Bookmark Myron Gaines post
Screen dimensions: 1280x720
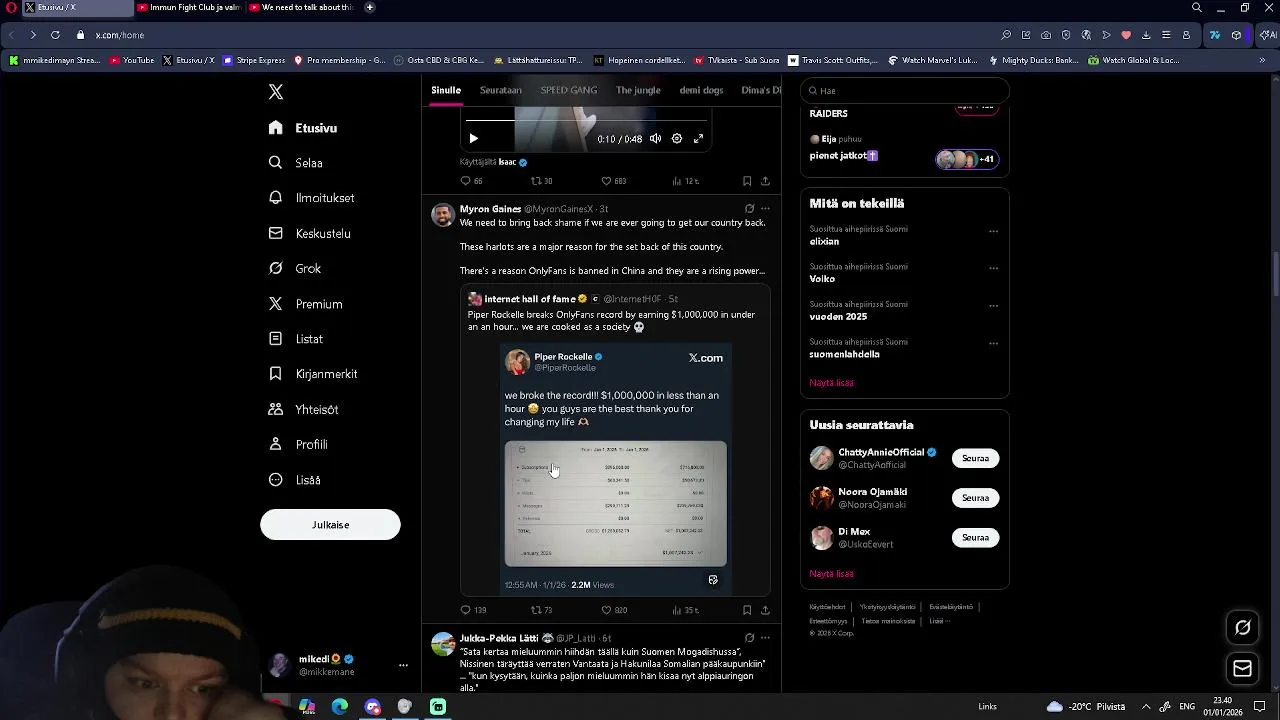[x=747, y=610]
